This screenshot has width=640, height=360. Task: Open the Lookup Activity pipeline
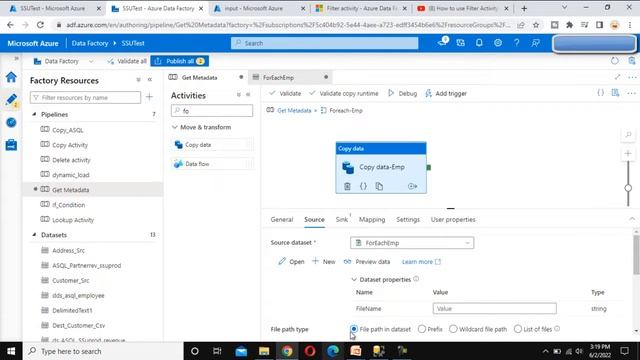73,220
